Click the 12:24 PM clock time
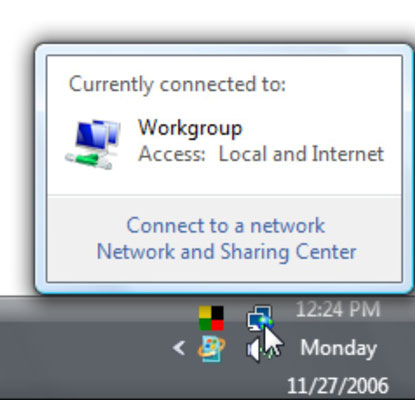Screen dimensions: 415x400 click(x=338, y=310)
